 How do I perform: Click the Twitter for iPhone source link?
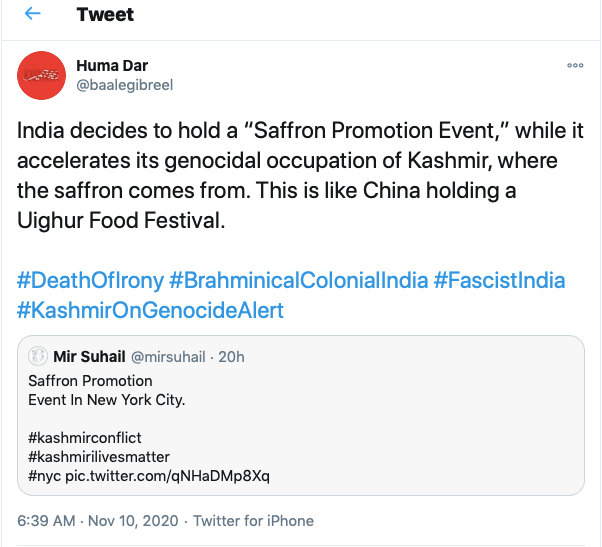pyautogui.click(x=253, y=521)
